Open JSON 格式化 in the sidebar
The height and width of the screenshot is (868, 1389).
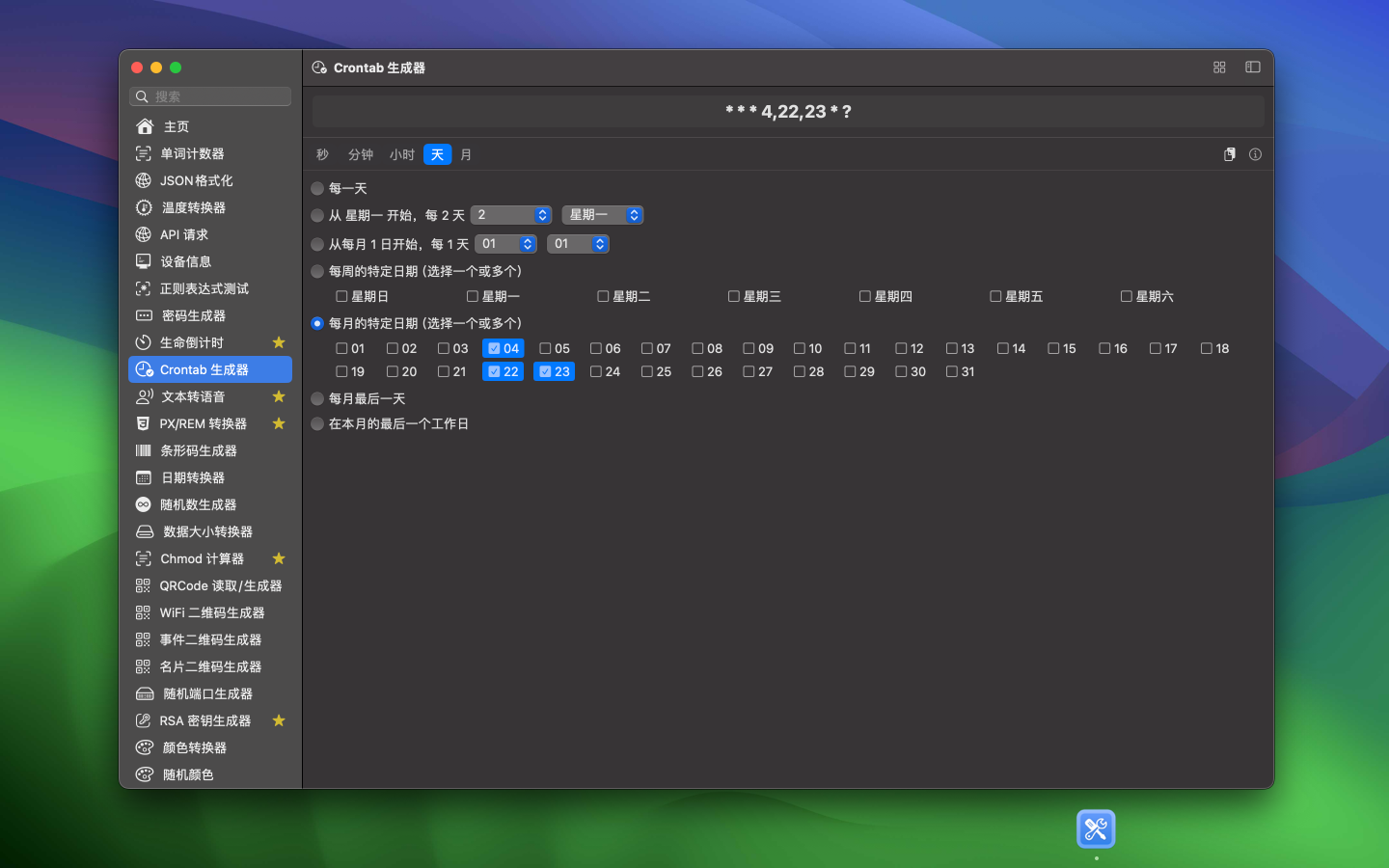[197, 180]
